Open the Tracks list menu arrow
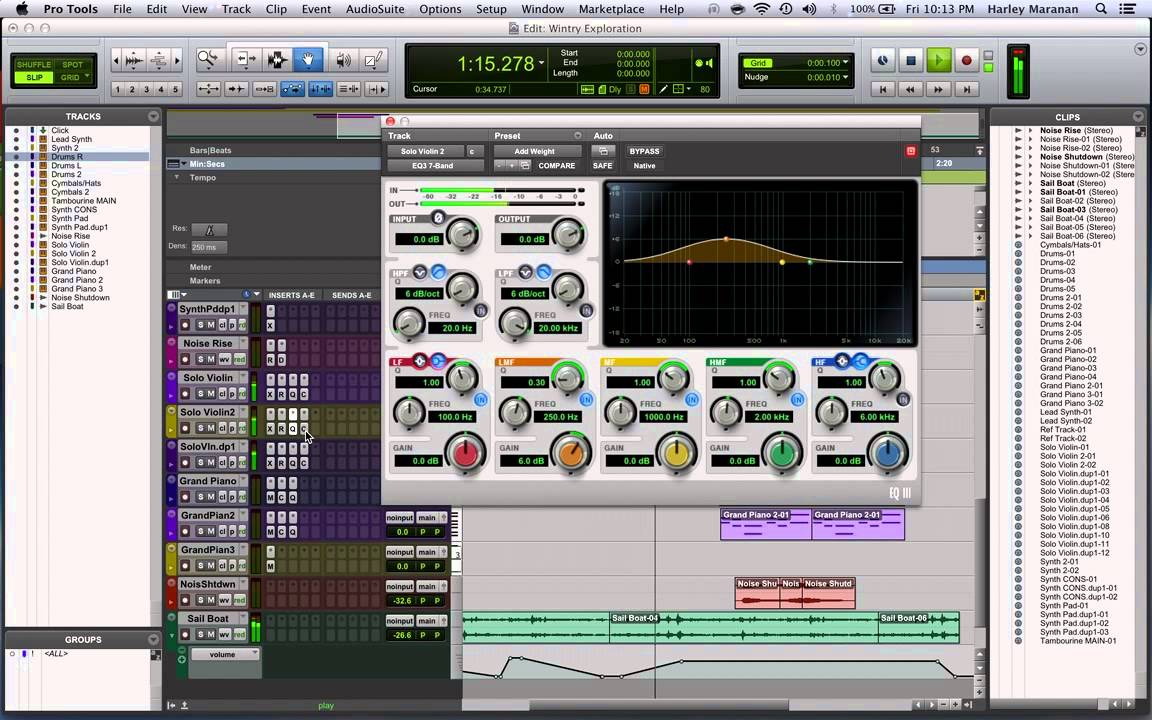 pyautogui.click(x=153, y=116)
